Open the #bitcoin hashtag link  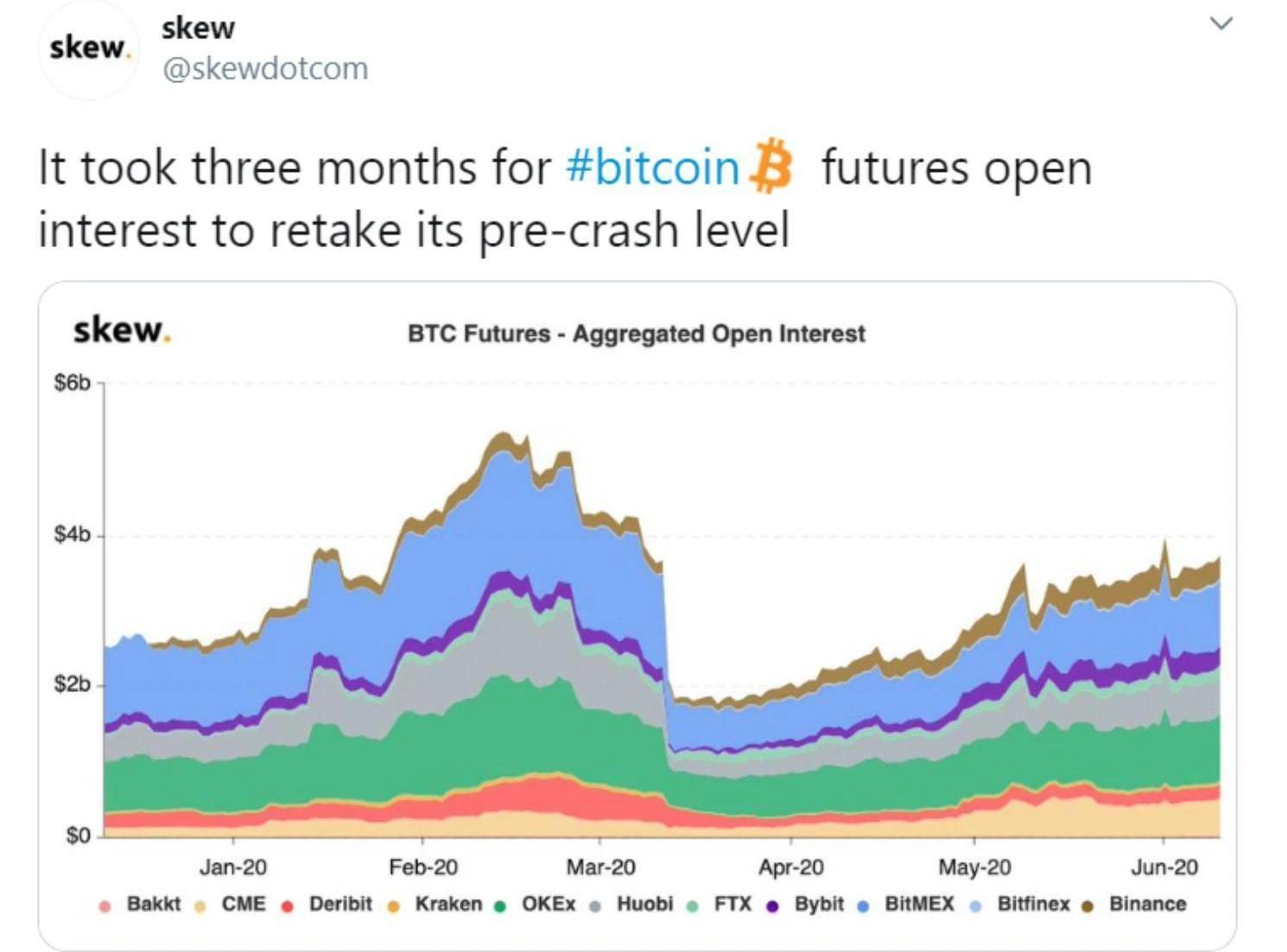coord(653,167)
